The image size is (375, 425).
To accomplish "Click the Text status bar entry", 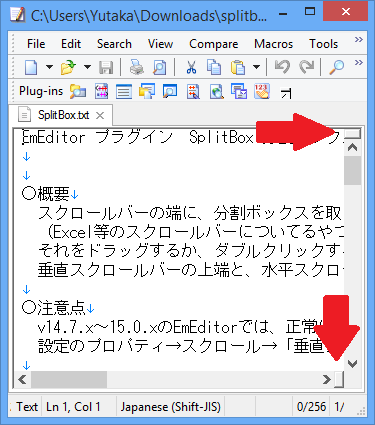I will coord(27,407).
